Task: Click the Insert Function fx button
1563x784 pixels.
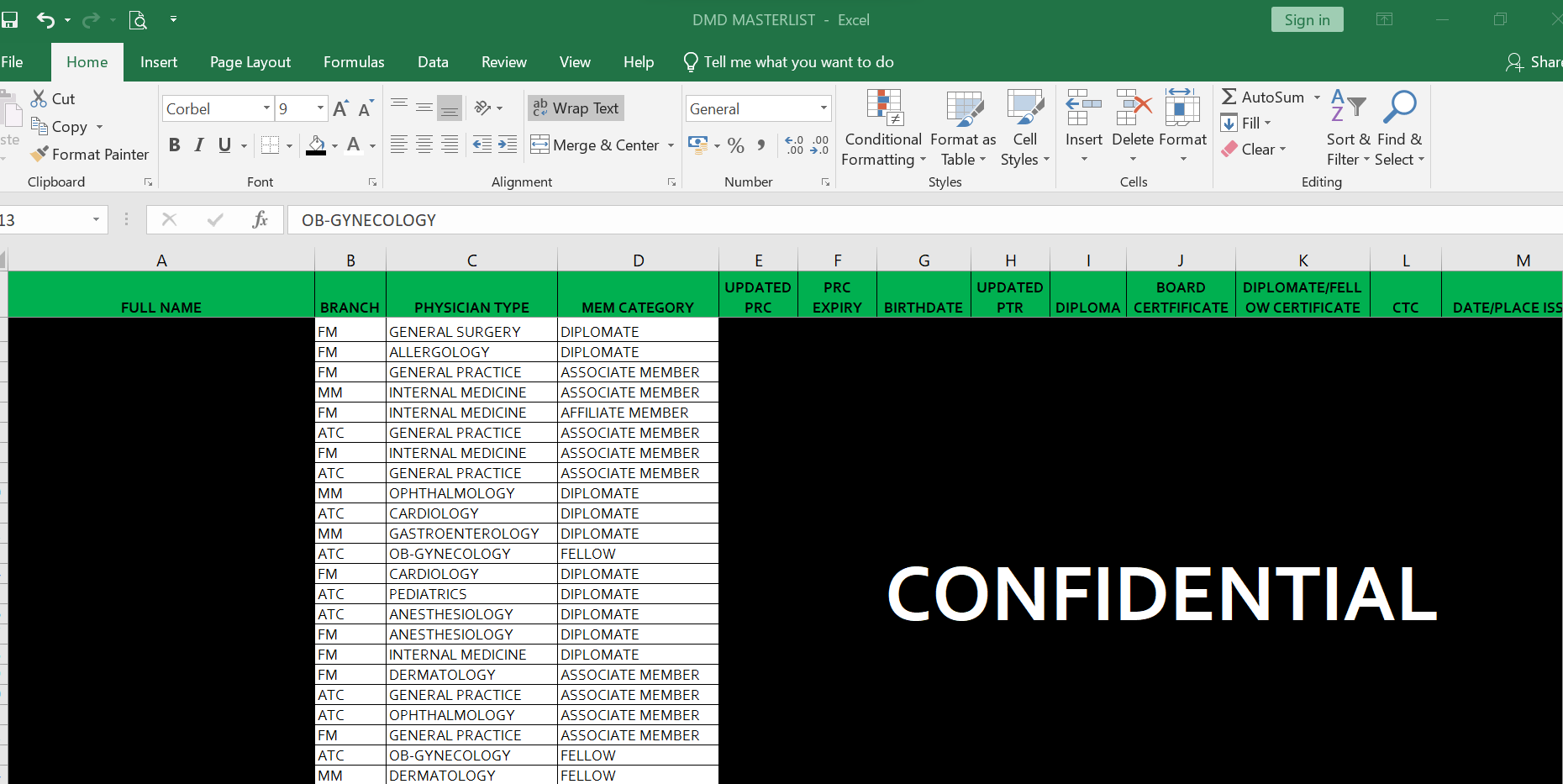Action: [x=260, y=219]
